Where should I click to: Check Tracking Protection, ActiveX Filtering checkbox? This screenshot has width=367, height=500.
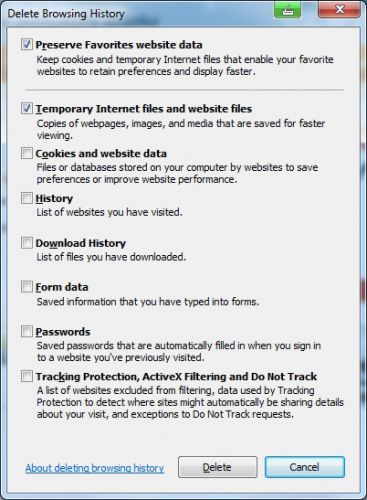click(27, 376)
